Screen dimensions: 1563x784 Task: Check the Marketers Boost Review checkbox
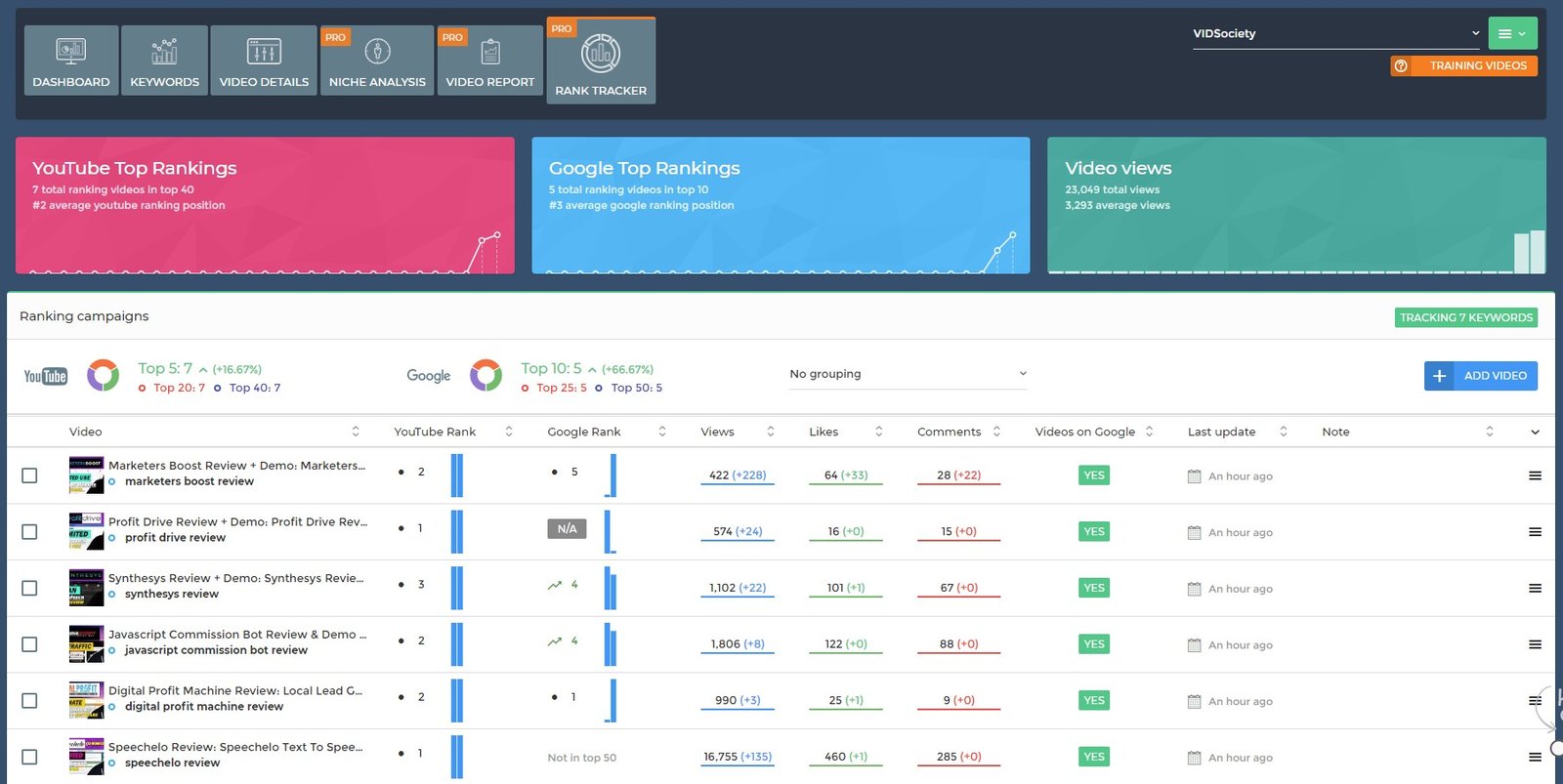[x=29, y=475]
